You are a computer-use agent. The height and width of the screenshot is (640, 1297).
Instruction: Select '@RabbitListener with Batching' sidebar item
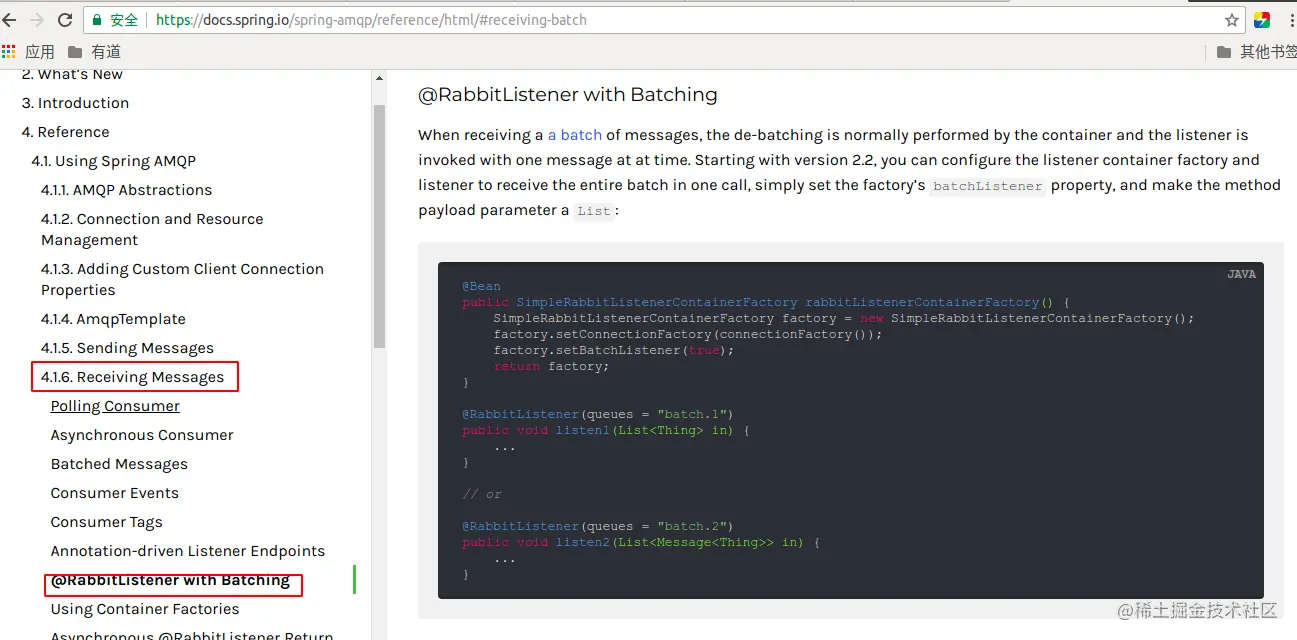point(170,580)
